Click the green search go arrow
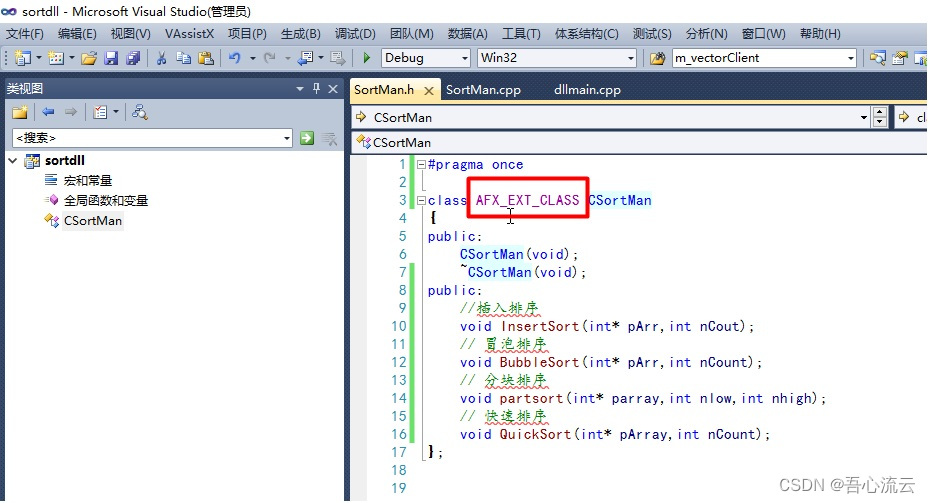The image size is (930, 503). (307, 138)
